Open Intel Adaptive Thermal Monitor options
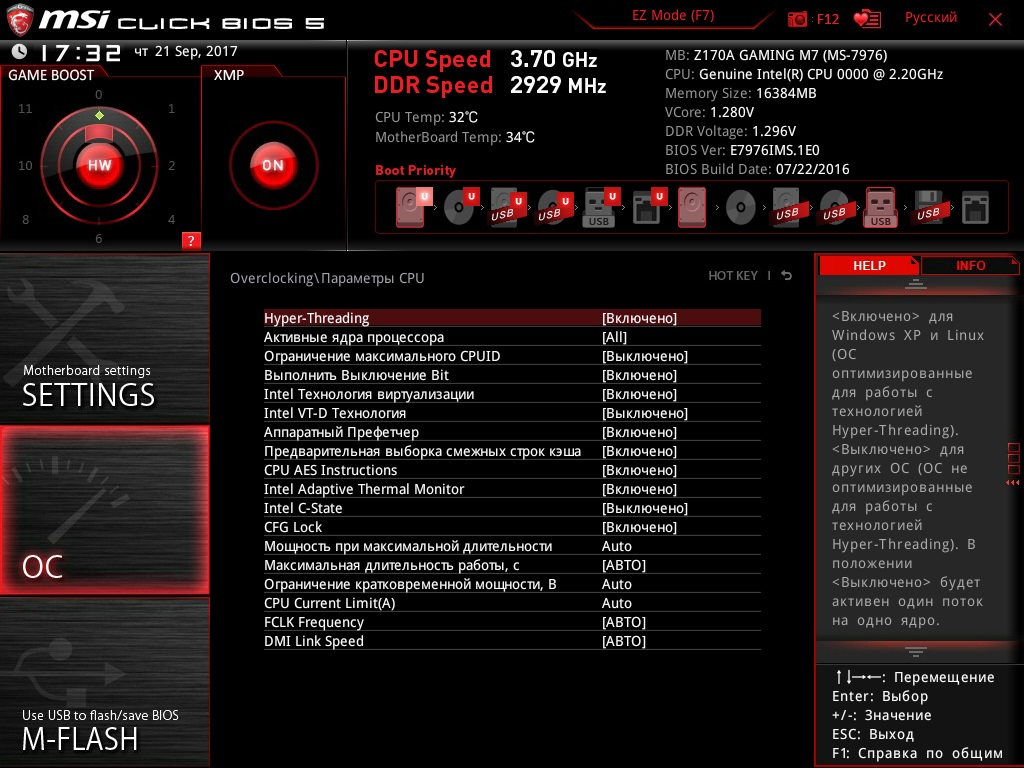The image size is (1024, 768). [512, 488]
